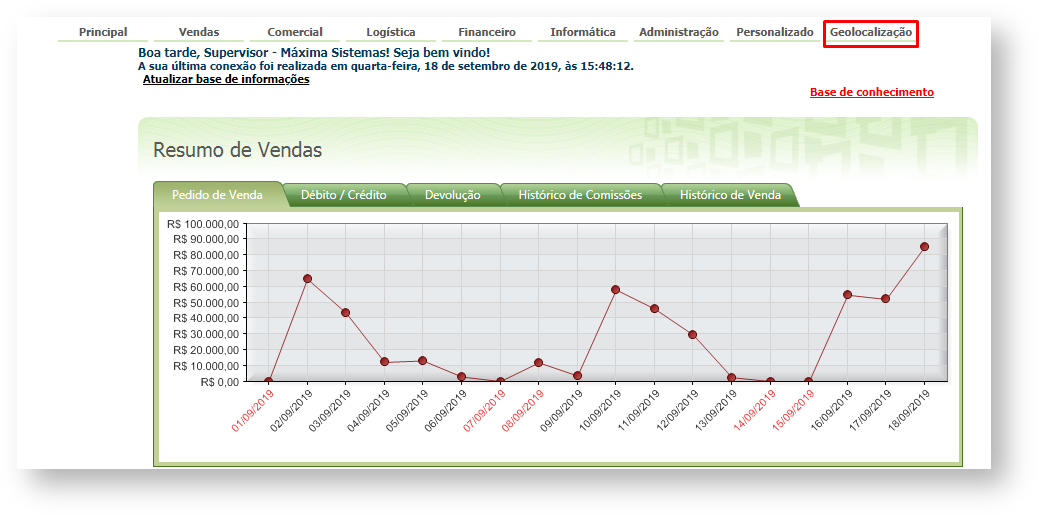The width and height of the screenshot is (1039, 517).
Task: Click the Informática menu
Action: point(583,33)
